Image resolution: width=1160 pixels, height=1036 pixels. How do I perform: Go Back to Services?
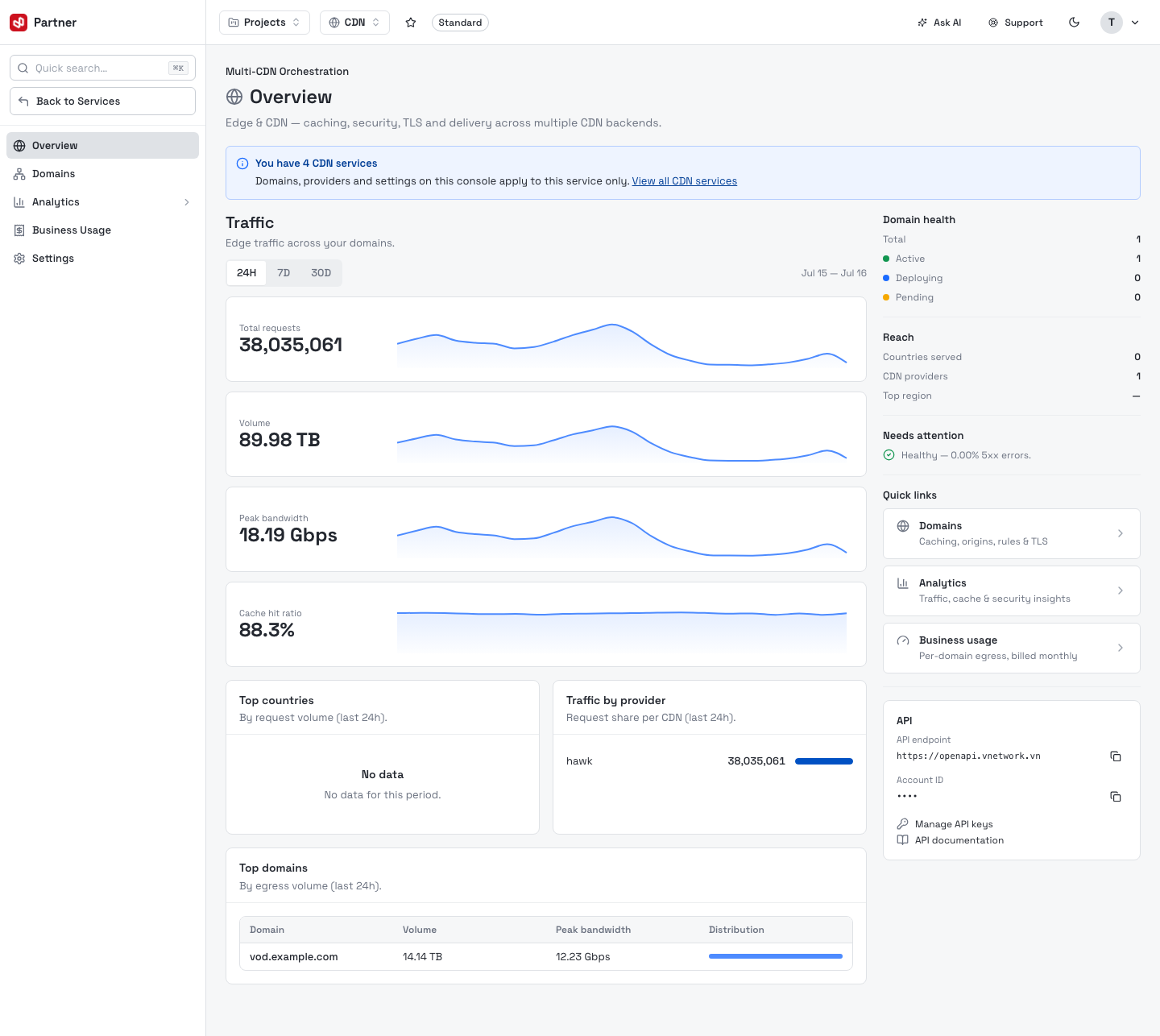click(102, 101)
